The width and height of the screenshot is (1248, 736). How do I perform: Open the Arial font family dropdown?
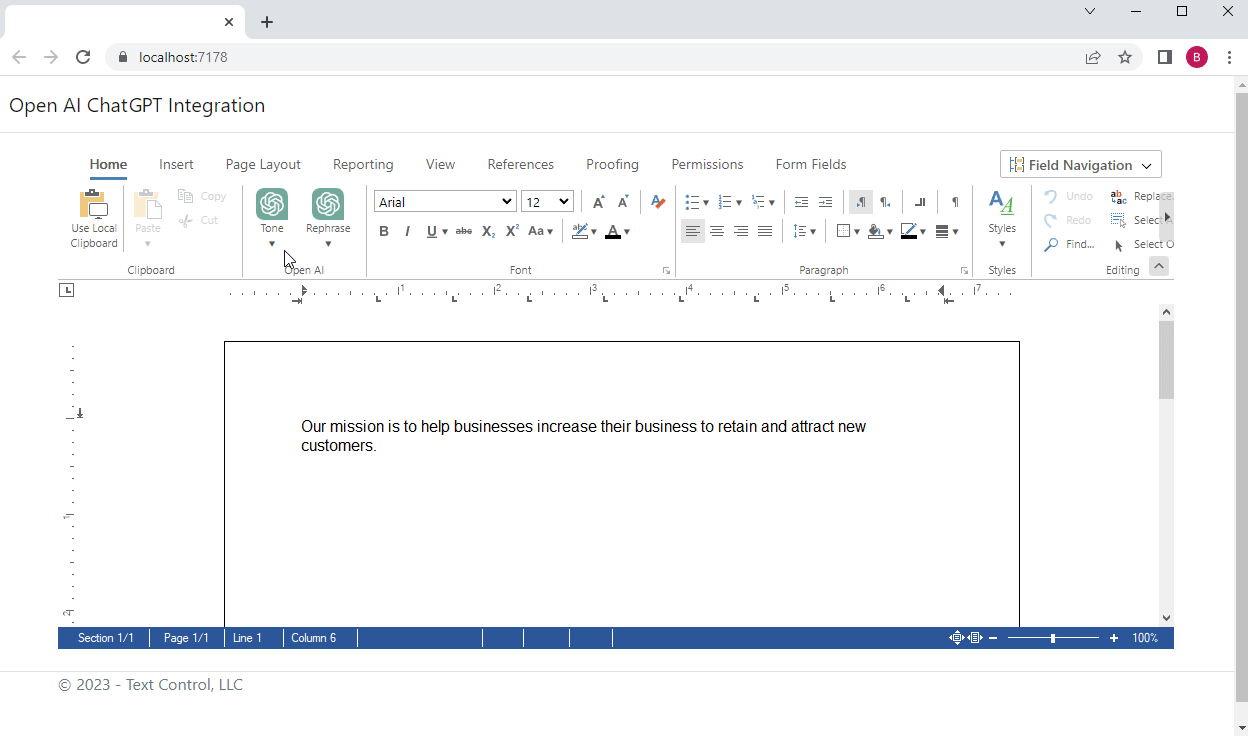445,201
